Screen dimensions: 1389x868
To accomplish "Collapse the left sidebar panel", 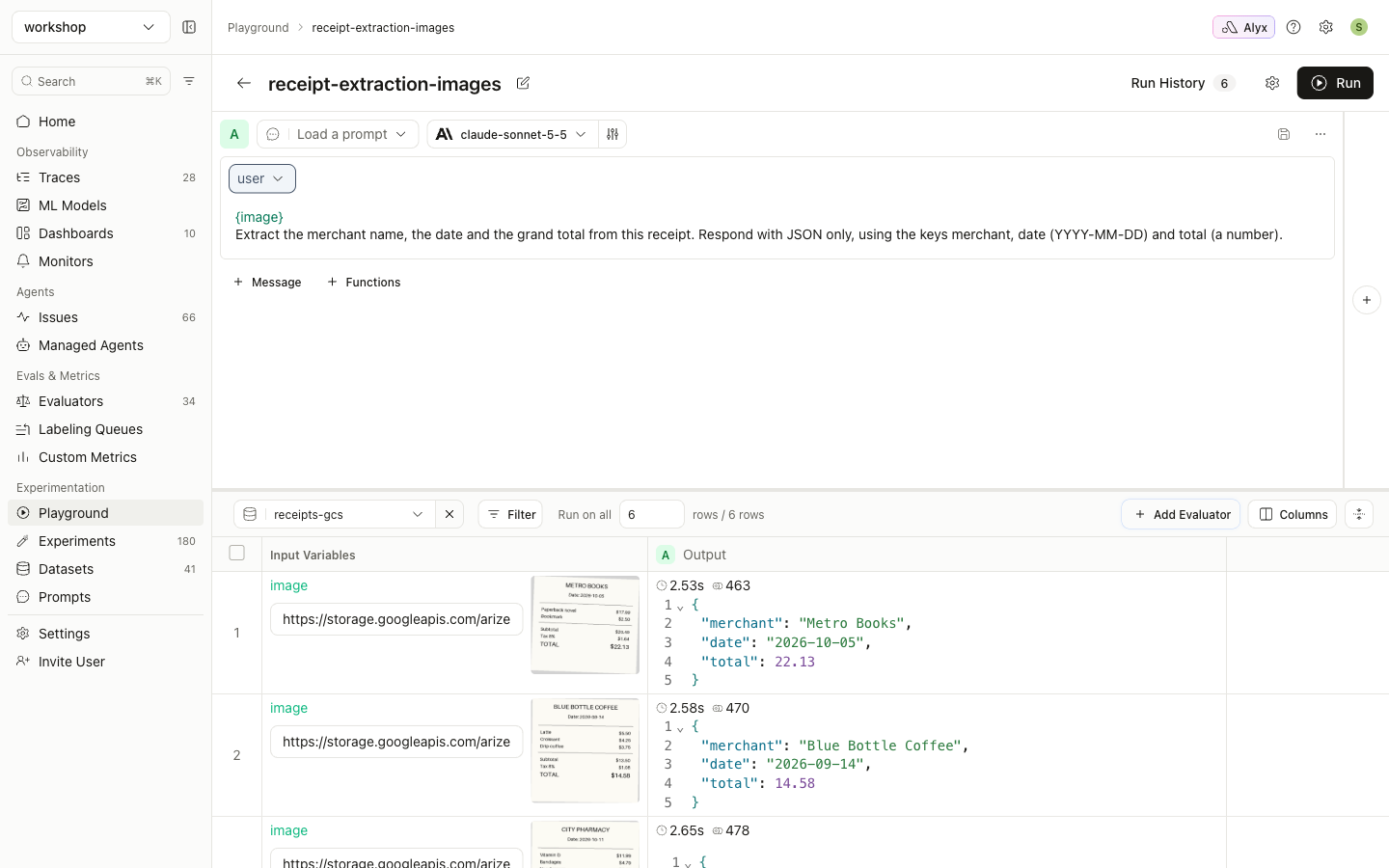I will tap(189, 27).
